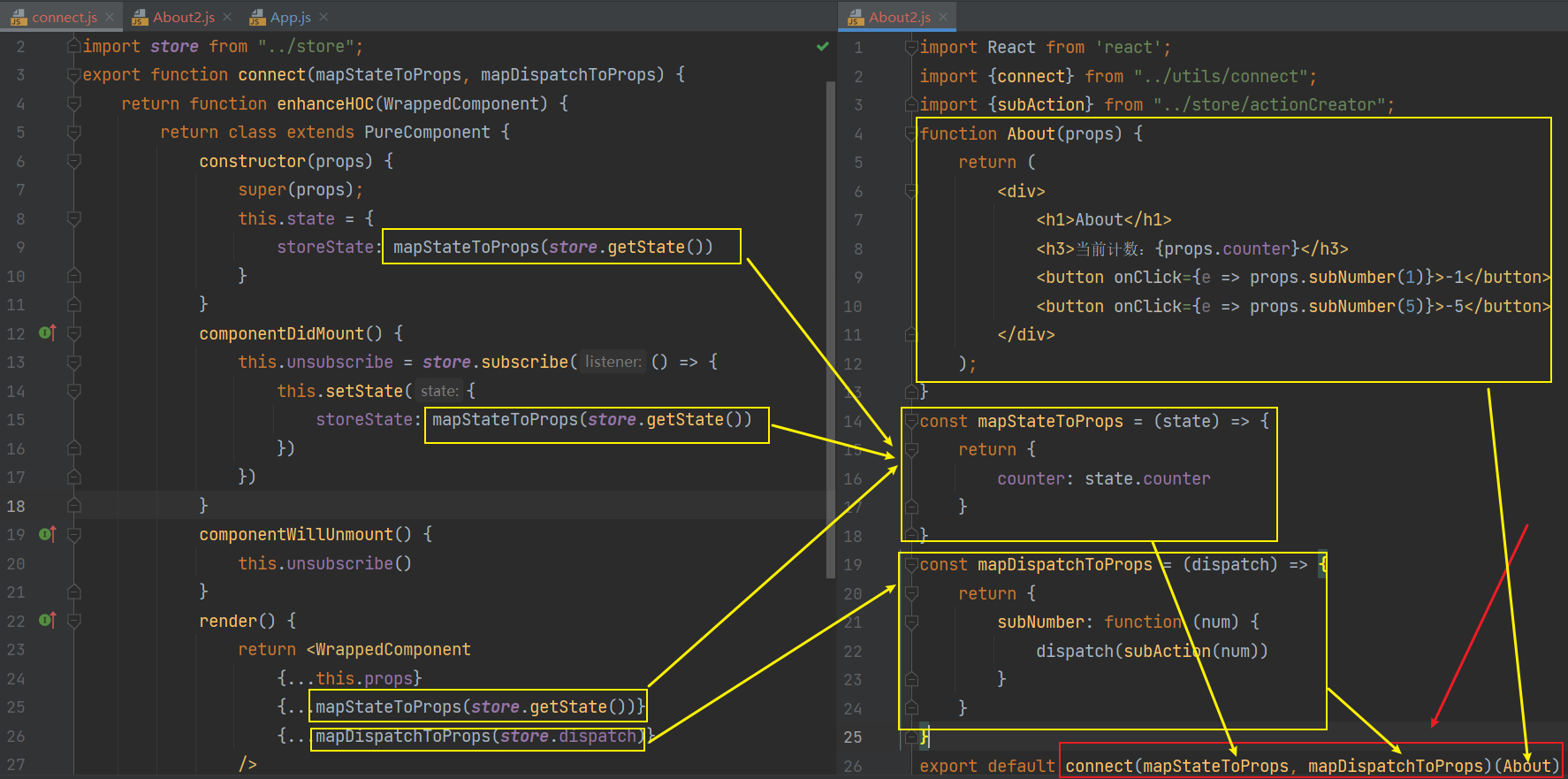Click the green inspection checkmark in connect.js
Screen dimensions: 1568x779
pos(823,46)
